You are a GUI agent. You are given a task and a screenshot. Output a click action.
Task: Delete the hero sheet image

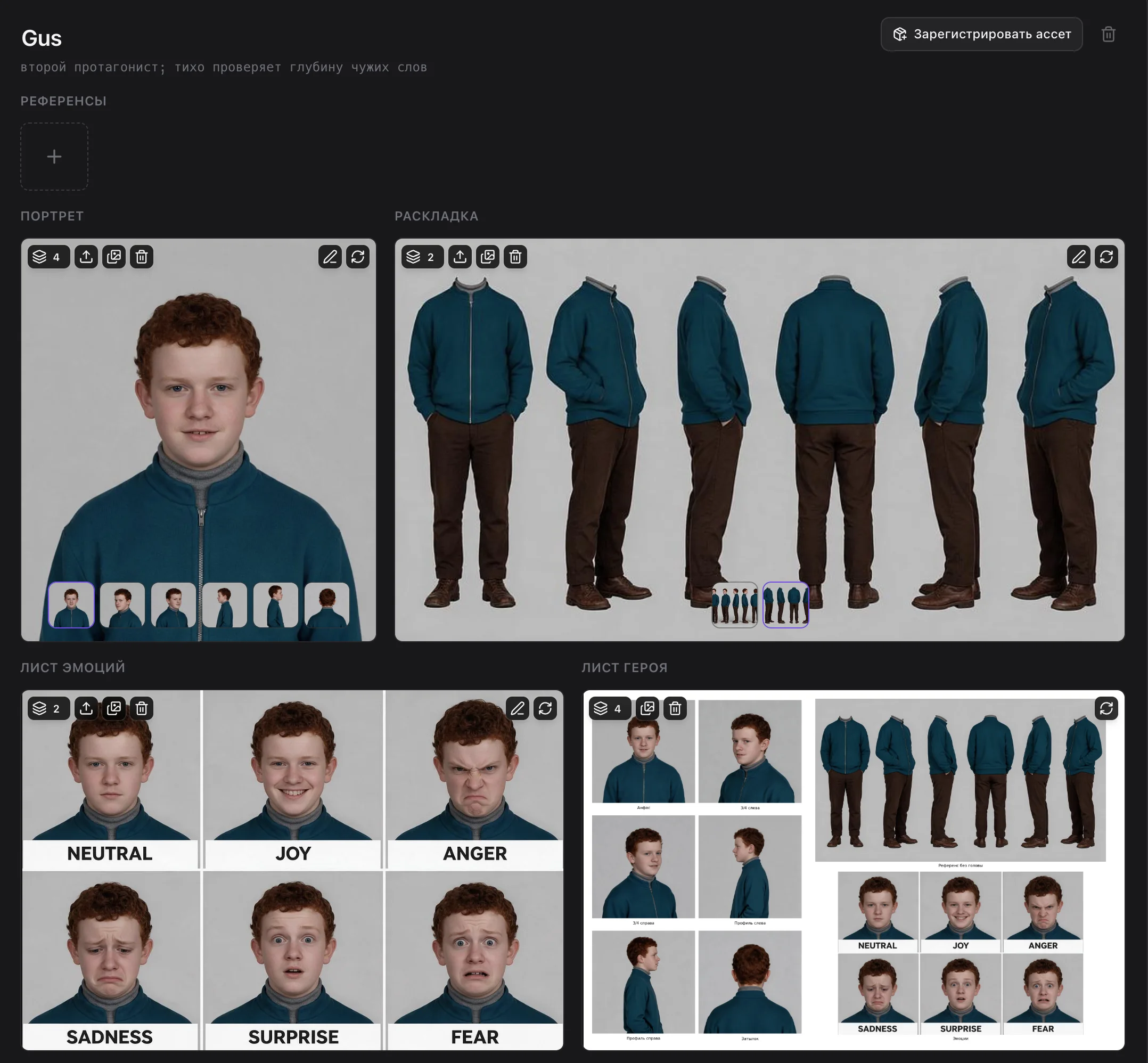tap(675, 708)
